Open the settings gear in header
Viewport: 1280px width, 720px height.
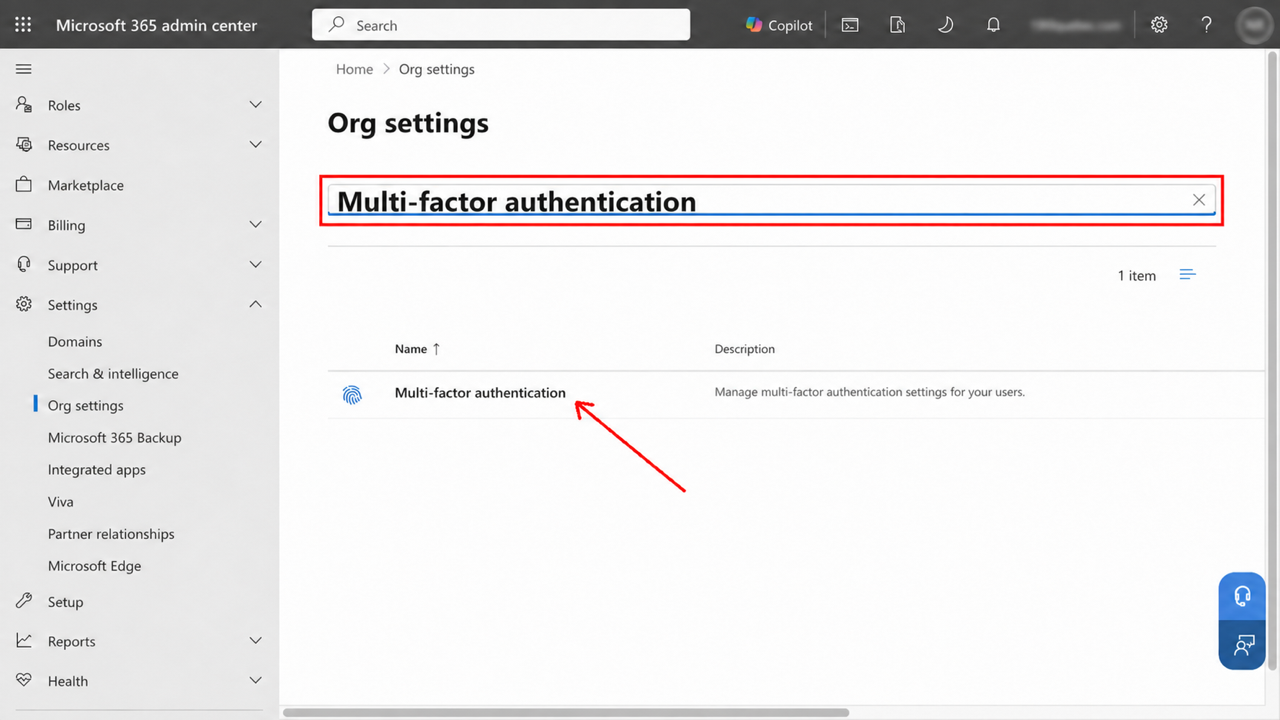coord(1159,25)
